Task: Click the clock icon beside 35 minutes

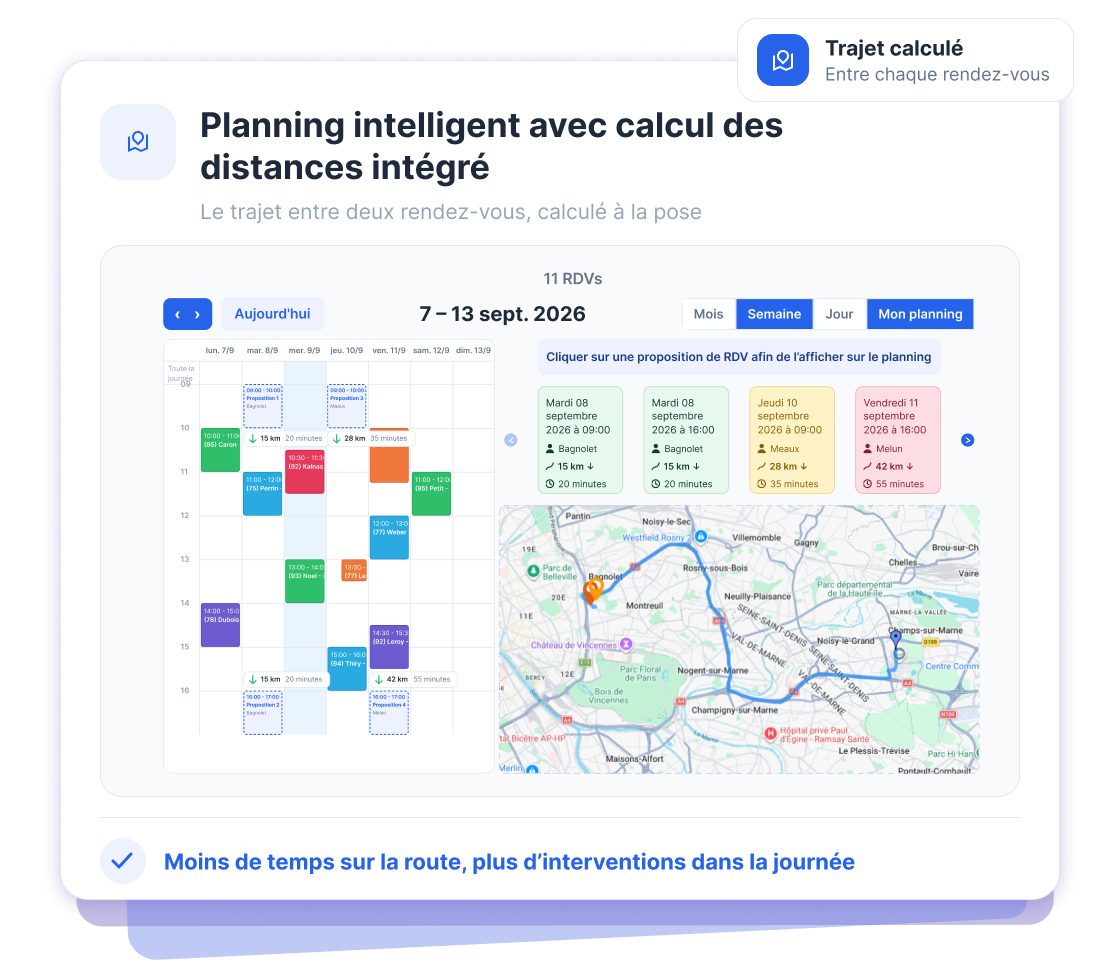Action: (761, 484)
